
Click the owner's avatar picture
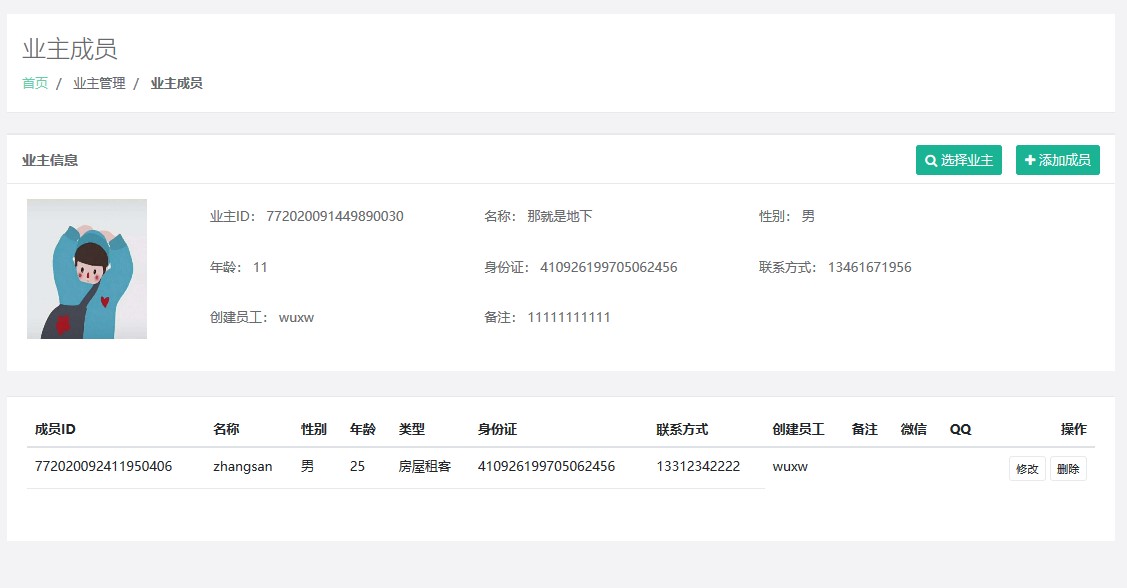(x=87, y=268)
